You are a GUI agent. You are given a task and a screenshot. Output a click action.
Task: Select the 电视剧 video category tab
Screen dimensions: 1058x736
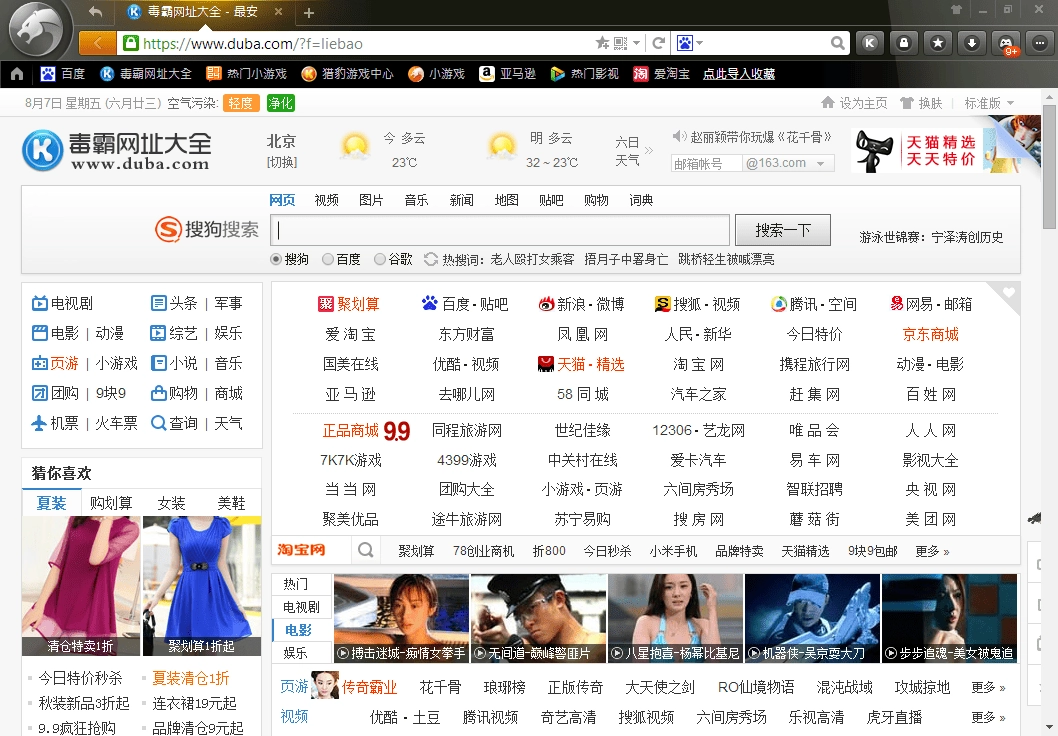coord(302,607)
